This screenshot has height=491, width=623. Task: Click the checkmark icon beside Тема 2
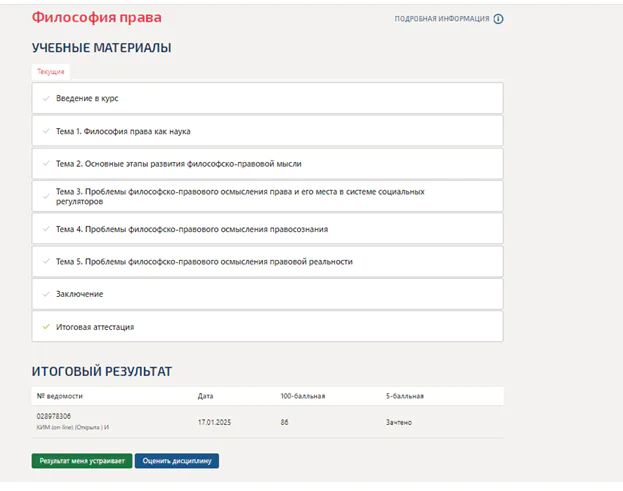[46, 163]
